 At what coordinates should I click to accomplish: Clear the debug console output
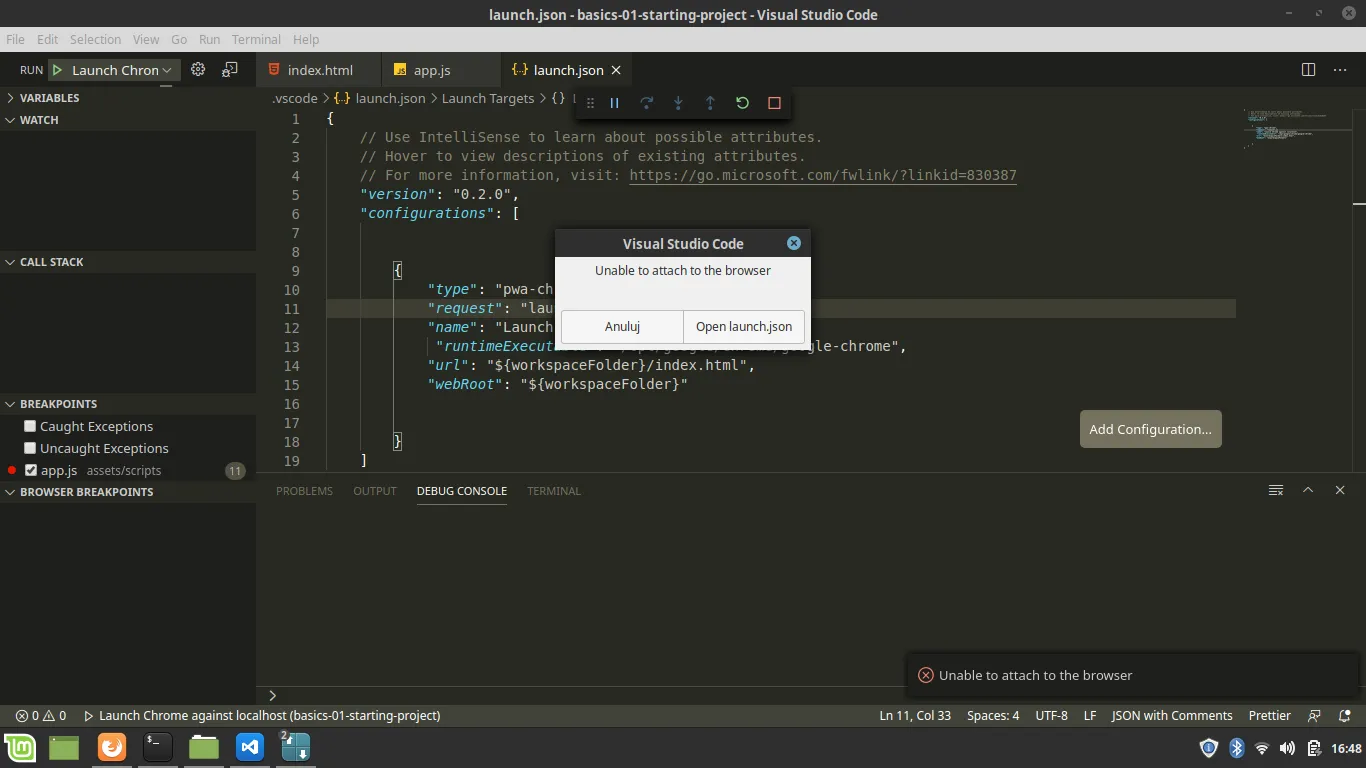pyautogui.click(x=1276, y=490)
